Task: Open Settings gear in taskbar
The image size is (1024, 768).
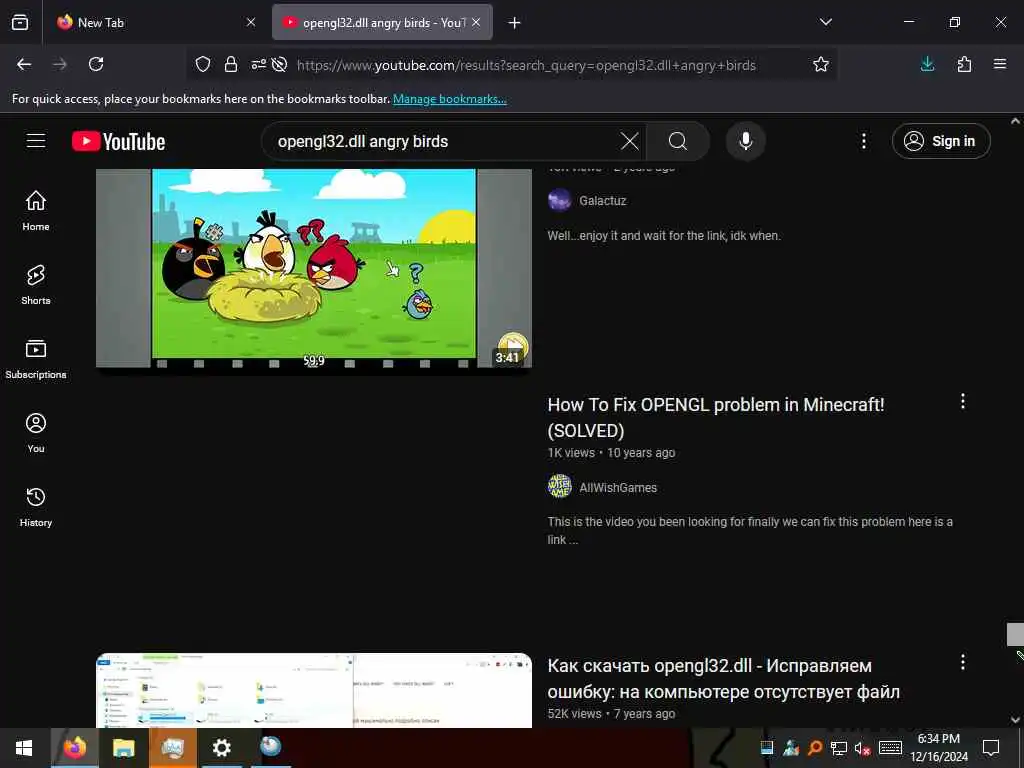Action: (221, 747)
